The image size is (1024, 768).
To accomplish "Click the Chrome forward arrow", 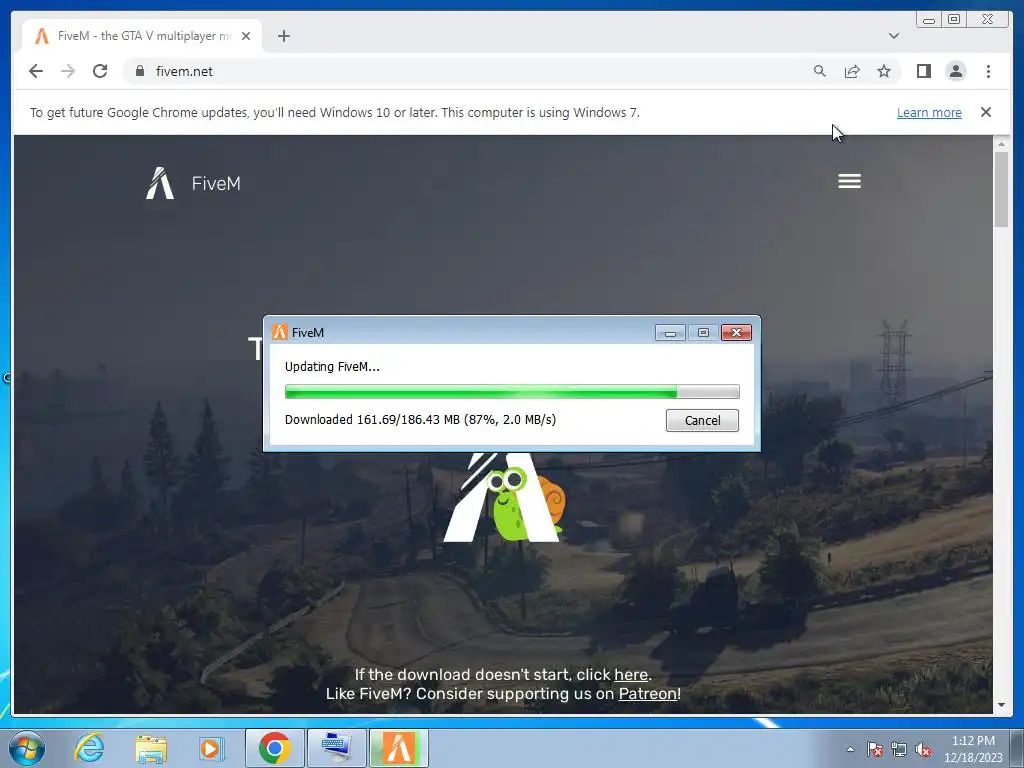I will [68, 71].
